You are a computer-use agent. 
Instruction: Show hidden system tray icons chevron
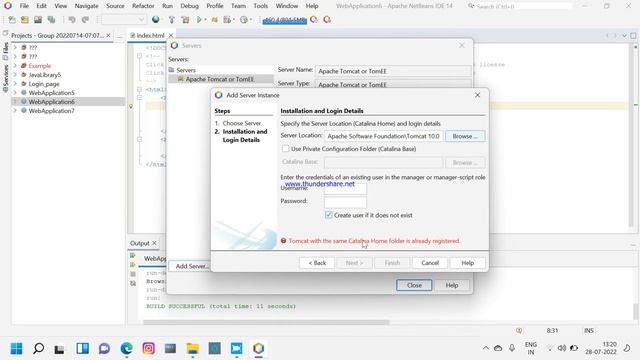pyautogui.click(x=486, y=348)
